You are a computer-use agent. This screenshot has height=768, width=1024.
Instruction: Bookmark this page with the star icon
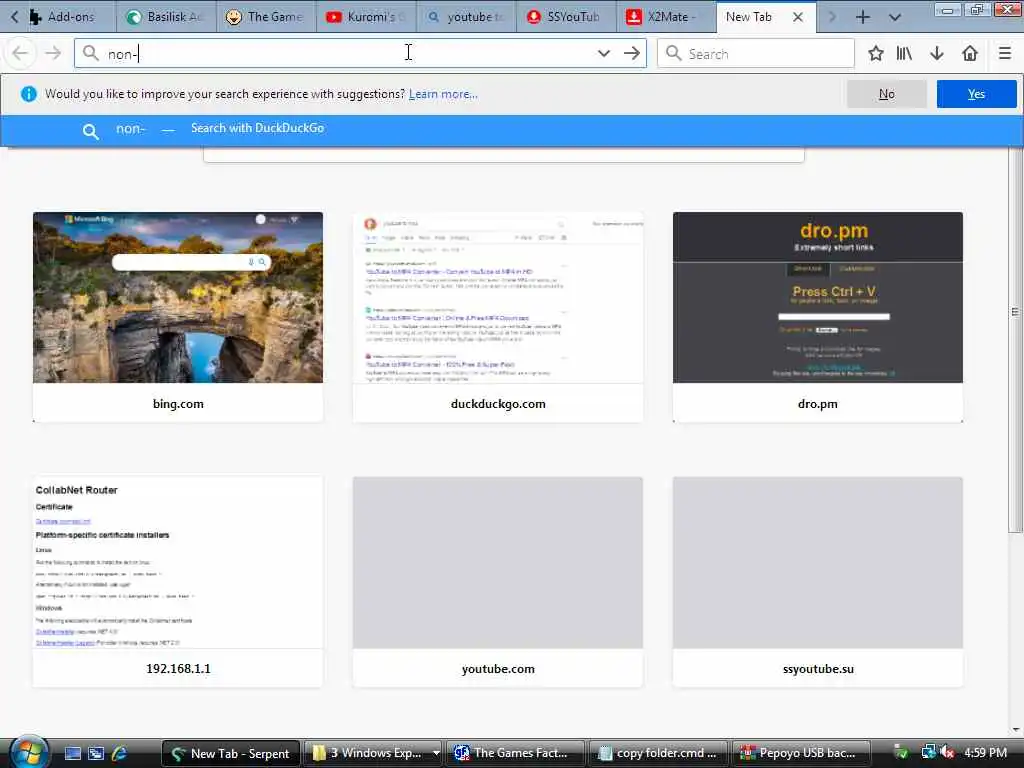coord(876,54)
